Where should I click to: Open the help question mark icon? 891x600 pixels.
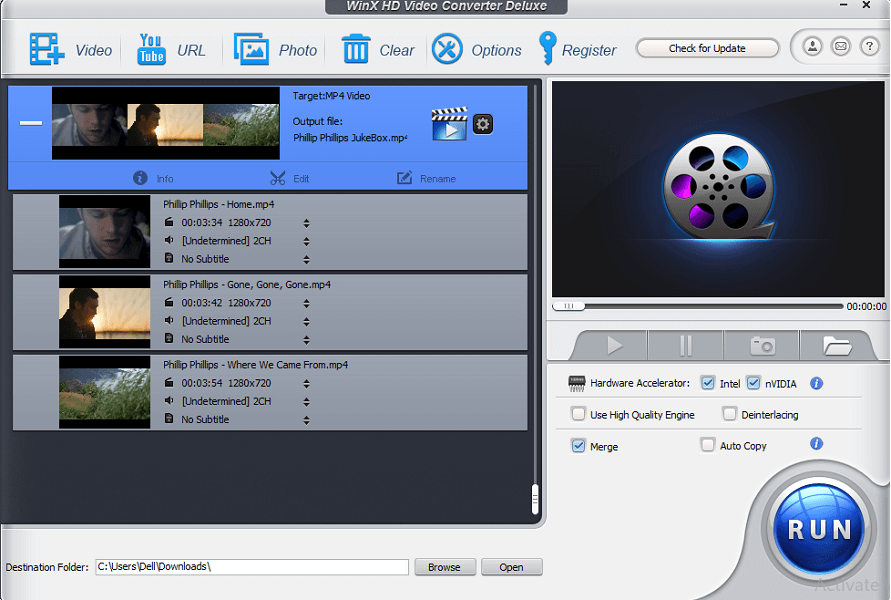click(x=869, y=46)
